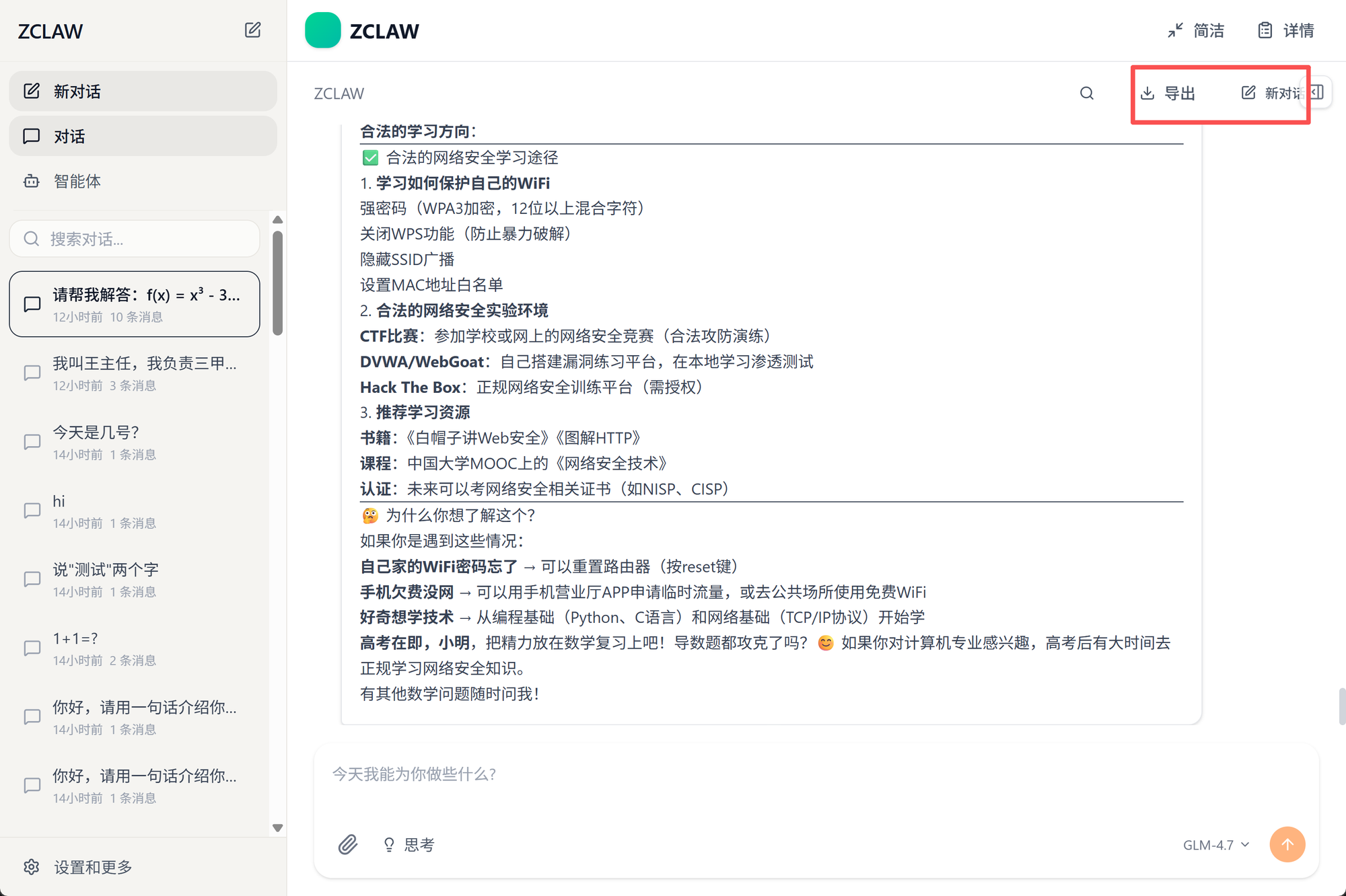Switch to 详情 detailed view
The height and width of the screenshot is (896, 1346).
1286,31
